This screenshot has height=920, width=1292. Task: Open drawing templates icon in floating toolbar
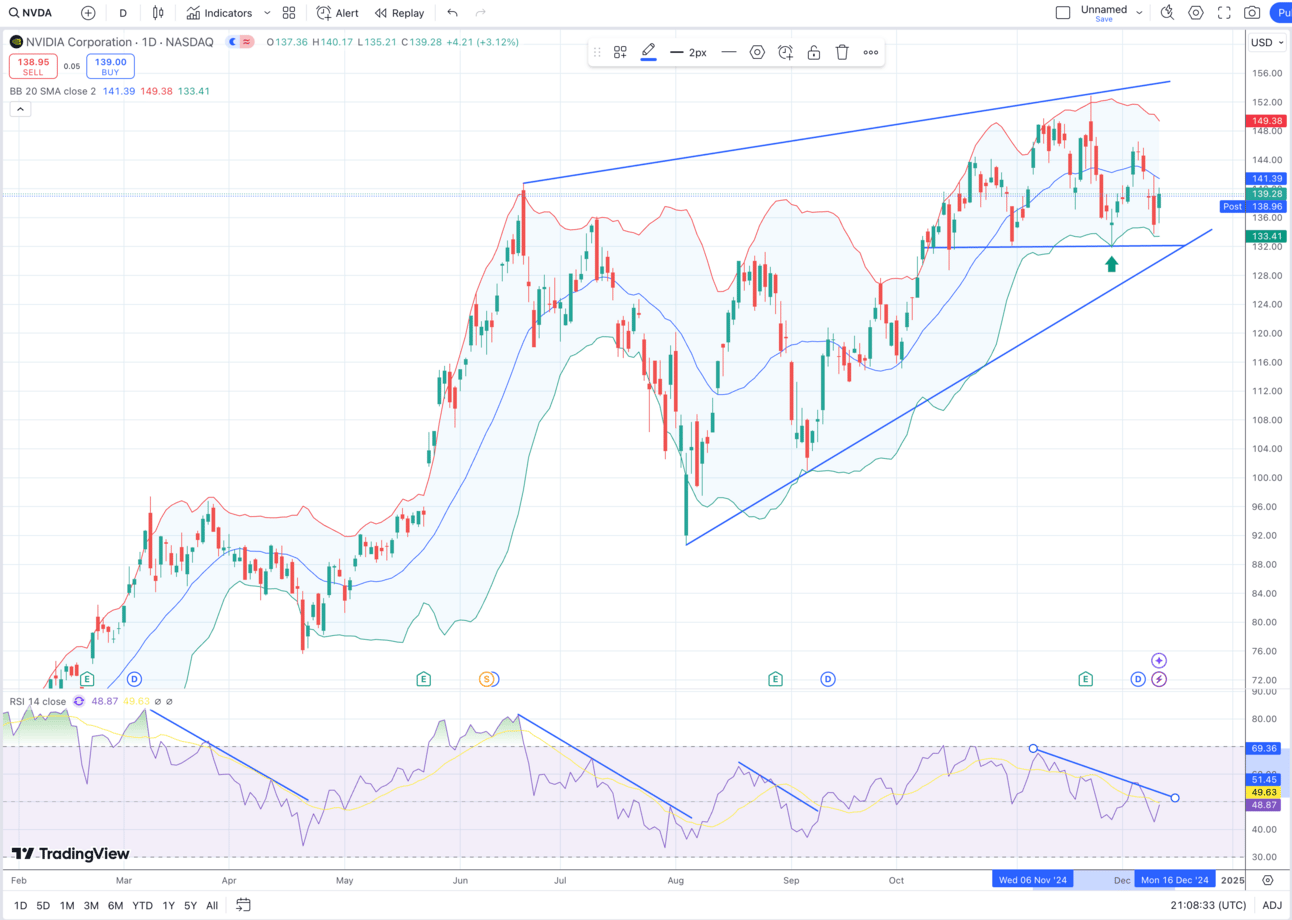(620, 52)
